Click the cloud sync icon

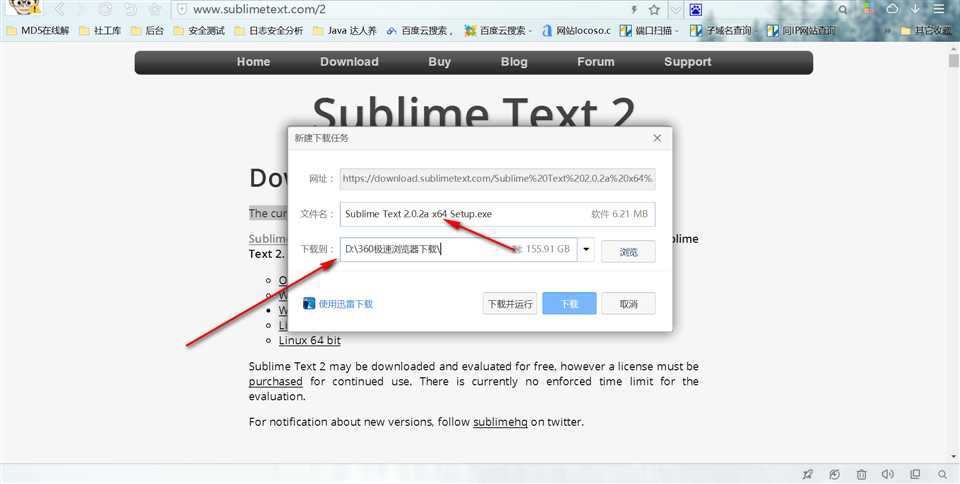(x=892, y=9)
